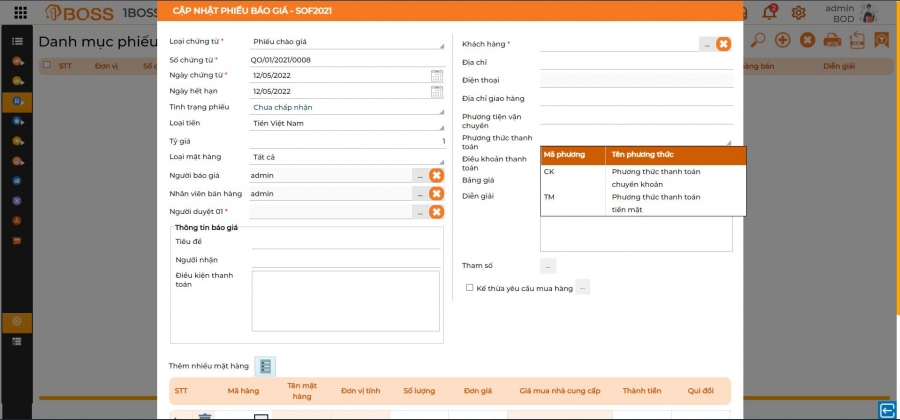Viewport: 900px width, 420px height.
Task: Open the Loại tiền dropdown
Action: [348, 123]
